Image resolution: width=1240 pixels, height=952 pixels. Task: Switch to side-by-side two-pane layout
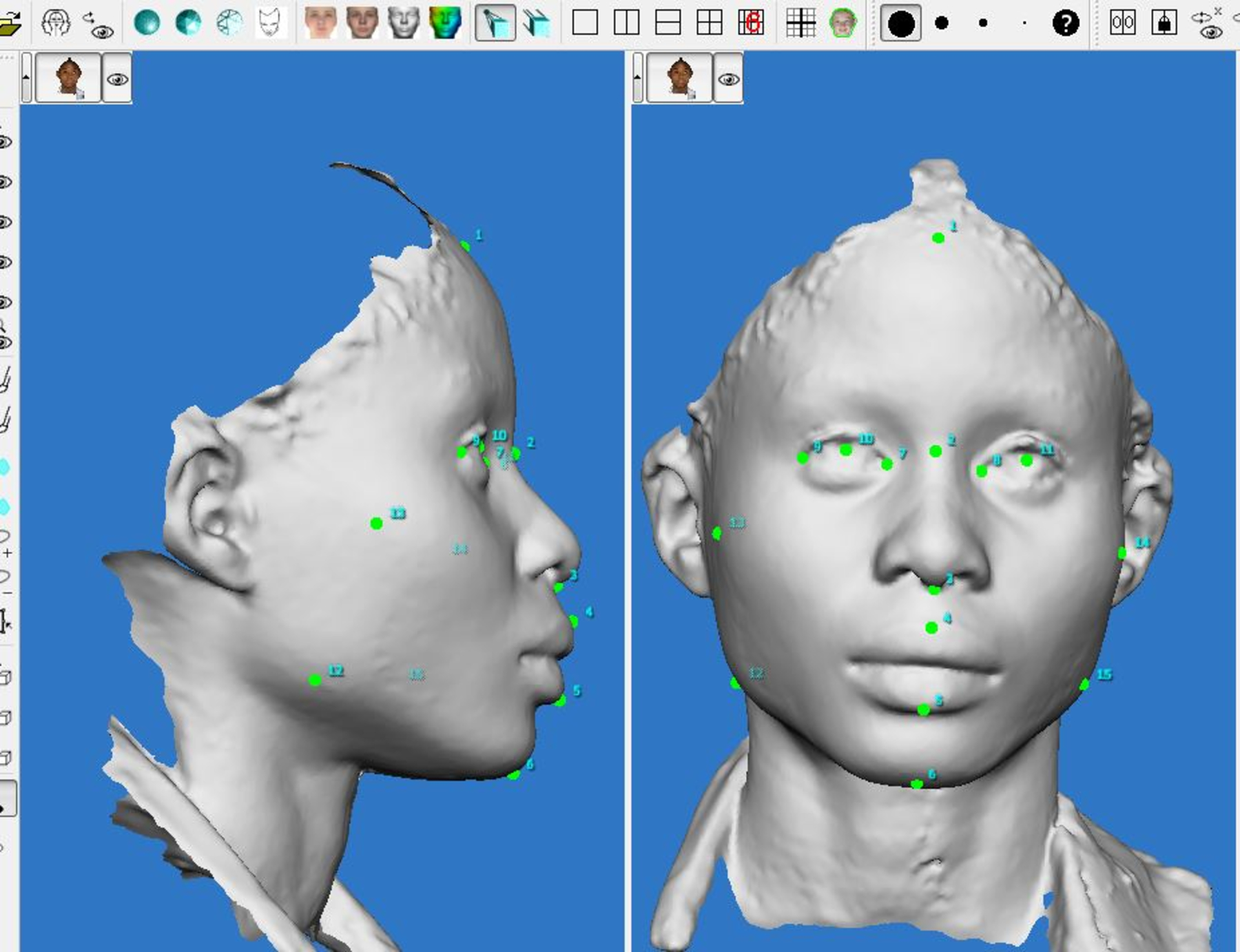(626, 23)
